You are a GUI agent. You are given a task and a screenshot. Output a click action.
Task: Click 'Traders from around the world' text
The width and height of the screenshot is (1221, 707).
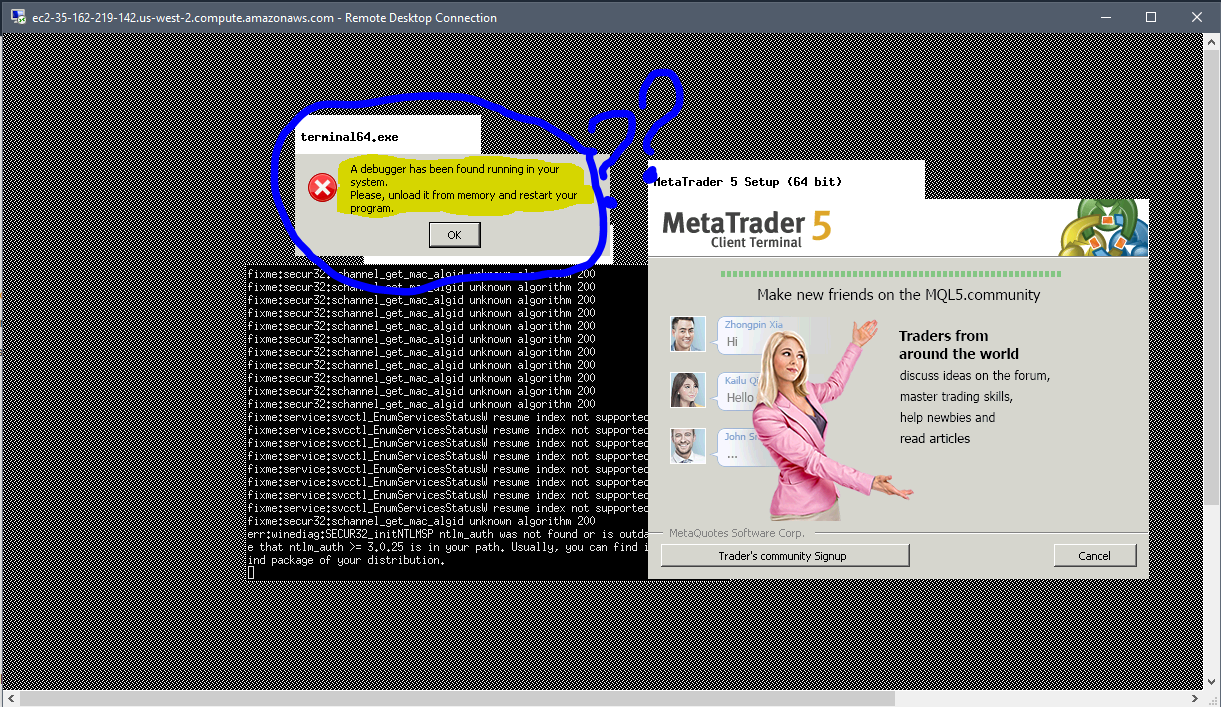[959, 345]
